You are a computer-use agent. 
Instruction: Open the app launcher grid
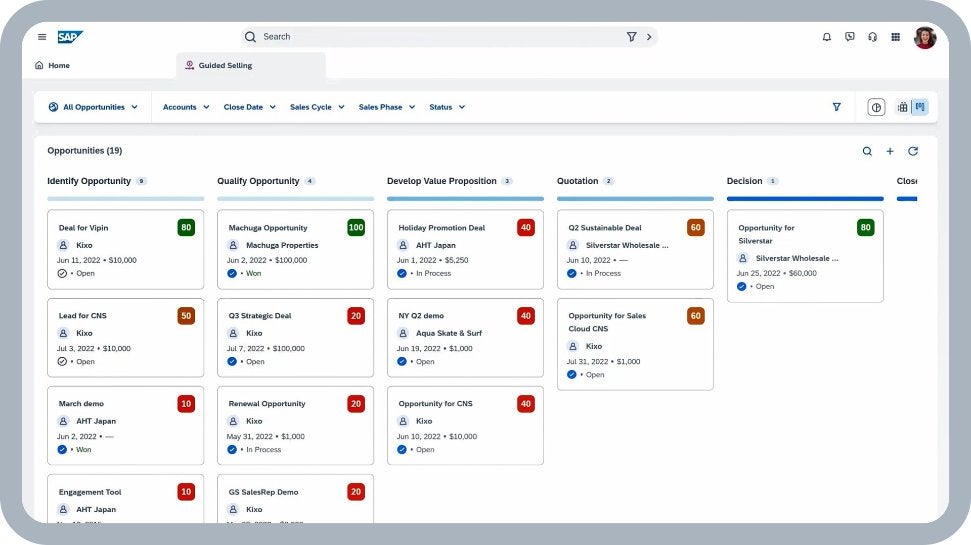[x=895, y=37]
